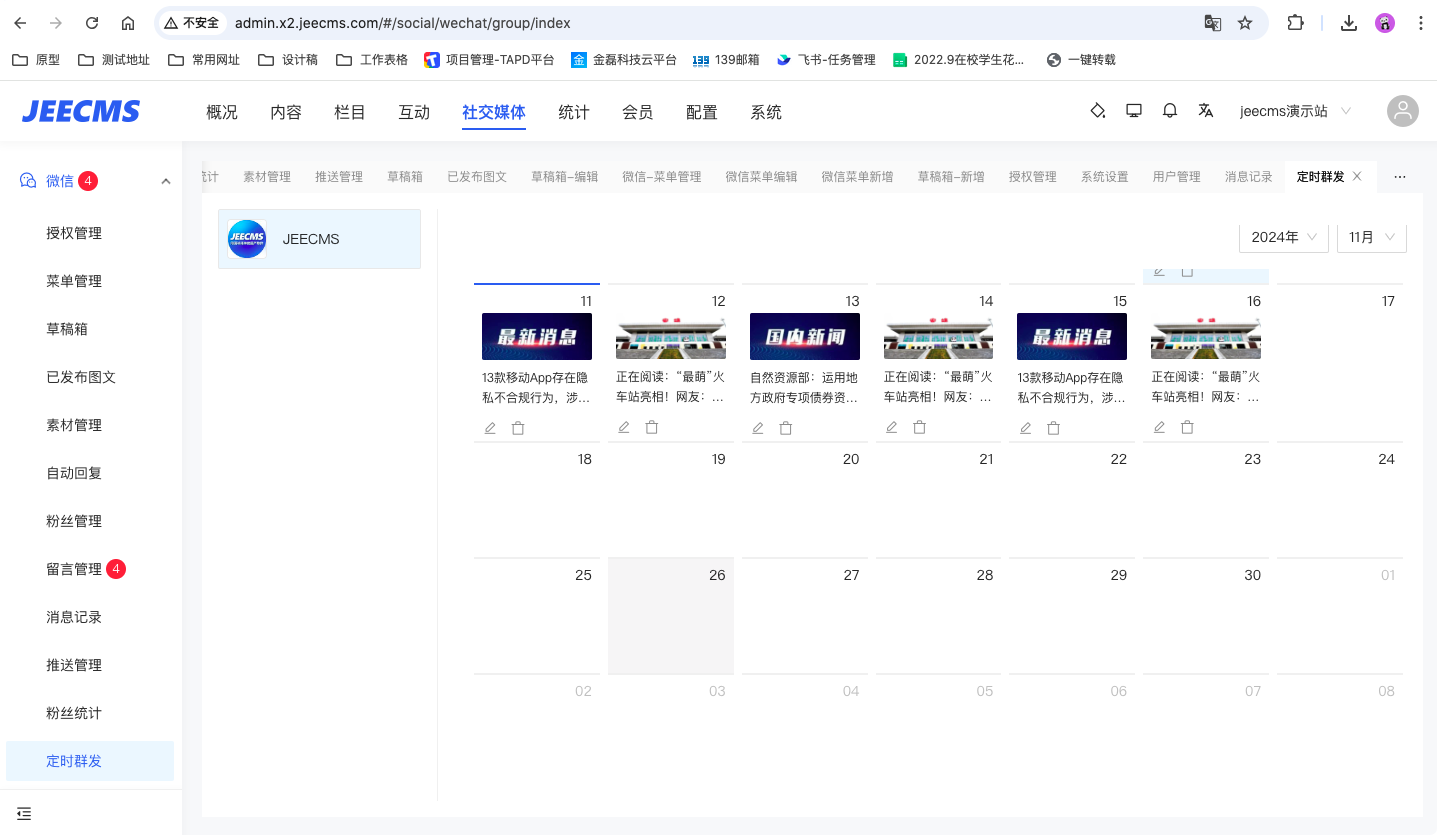Select the JEECMS account in the list
This screenshot has height=835, width=1437.
tap(319, 239)
